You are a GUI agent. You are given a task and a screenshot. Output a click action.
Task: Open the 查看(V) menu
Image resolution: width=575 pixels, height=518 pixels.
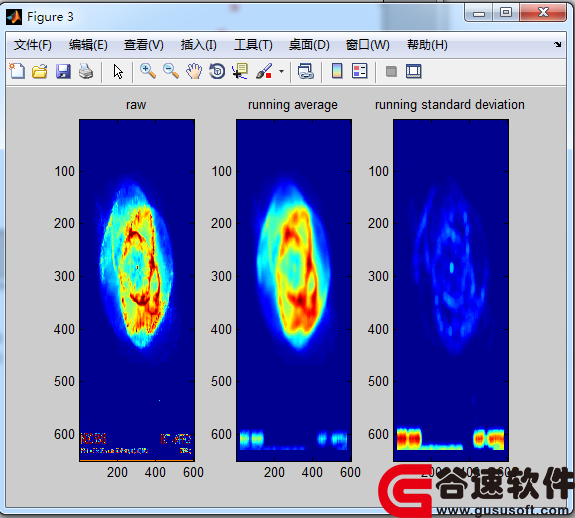(143, 45)
